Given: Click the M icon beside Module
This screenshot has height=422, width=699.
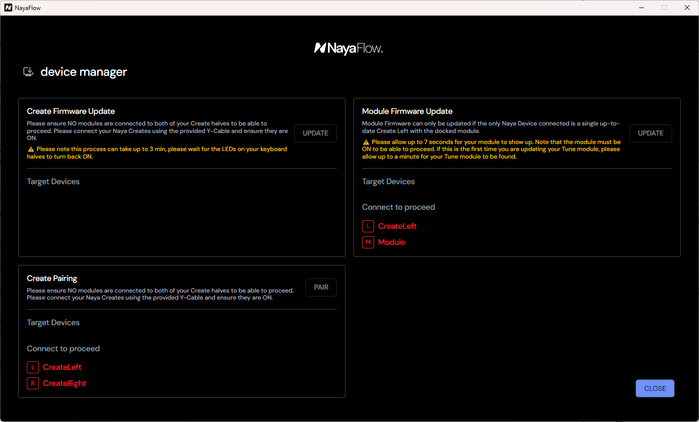Looking at the screenshot, I should pyautogui.click(x=368, y=242).
